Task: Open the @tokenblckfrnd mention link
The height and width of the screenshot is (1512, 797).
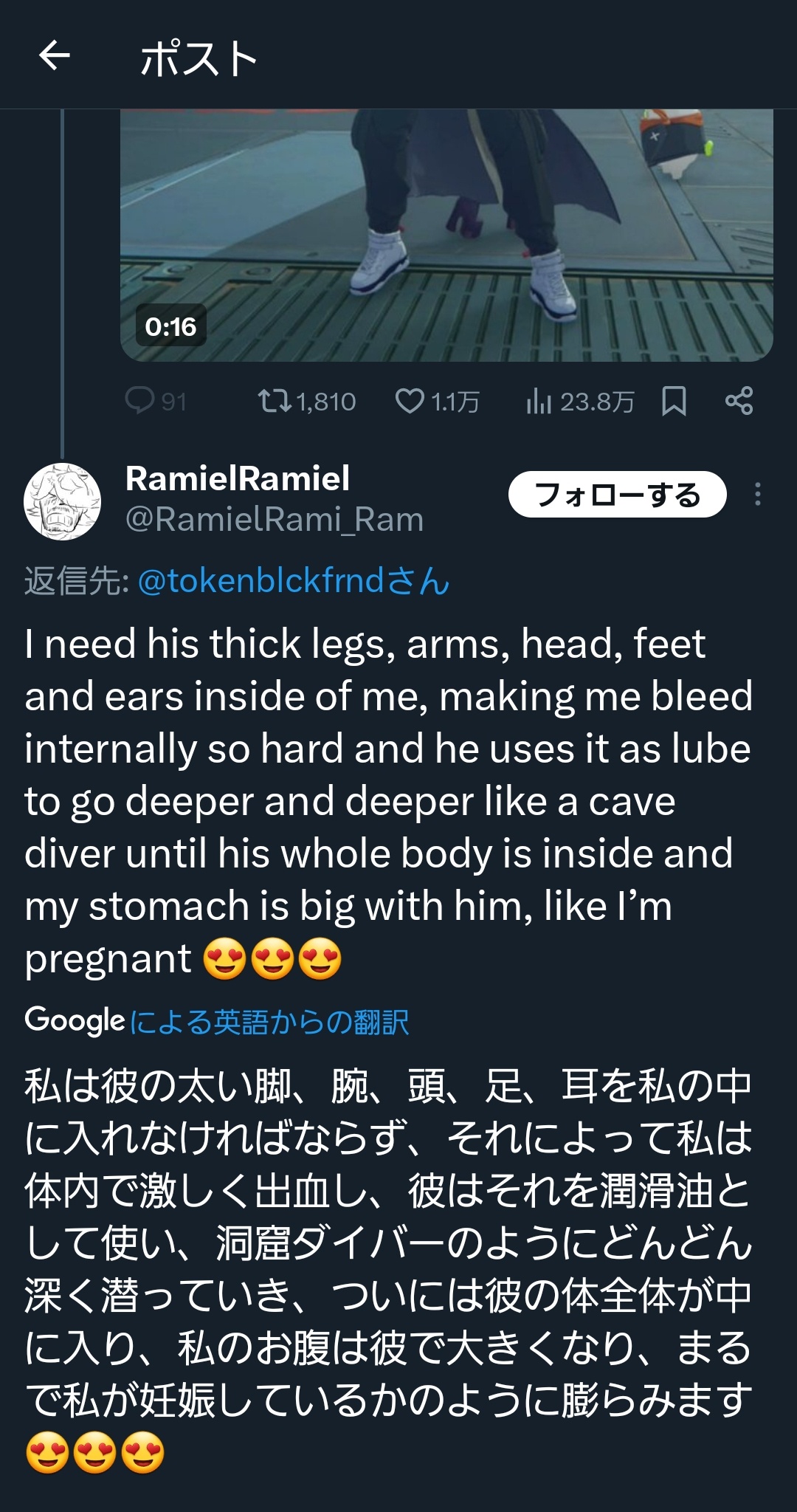Action: point(293,581)
